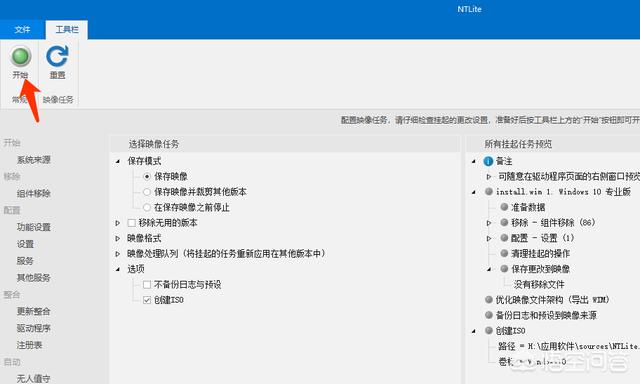640x384 pixels.
Task: Select 在保存映像之前停止 radio option
Action: 147,207
